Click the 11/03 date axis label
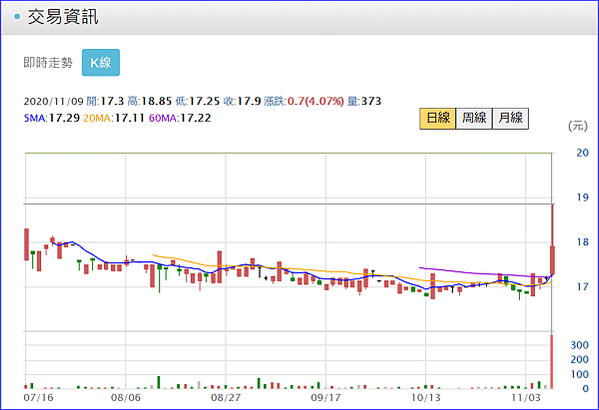 526,398
